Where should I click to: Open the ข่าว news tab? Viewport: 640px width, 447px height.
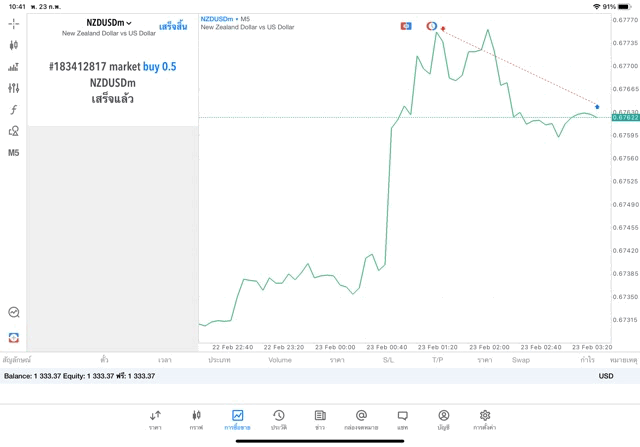(x=320, y=420)
